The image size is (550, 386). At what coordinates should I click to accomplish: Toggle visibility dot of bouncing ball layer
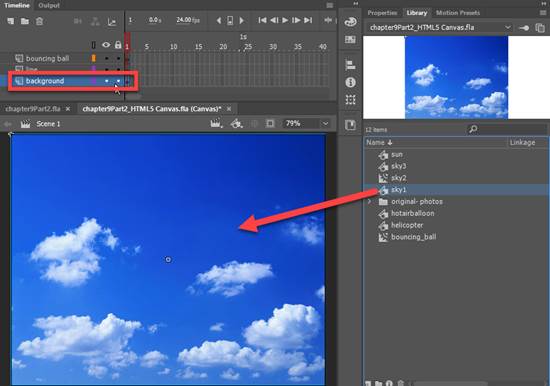point(106,59)
